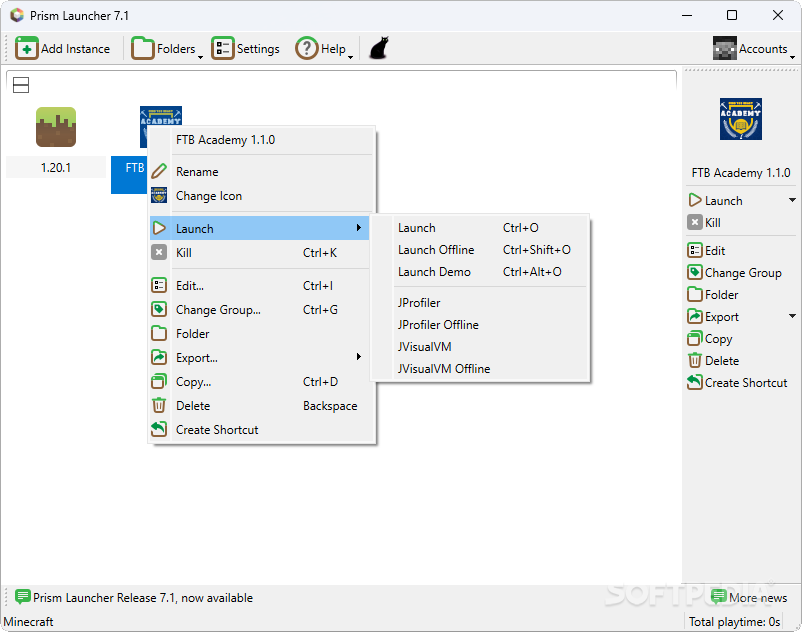Click the Academy icon beside Change Icon
This screenshot has height=632, width=802.
click(159, 195)
